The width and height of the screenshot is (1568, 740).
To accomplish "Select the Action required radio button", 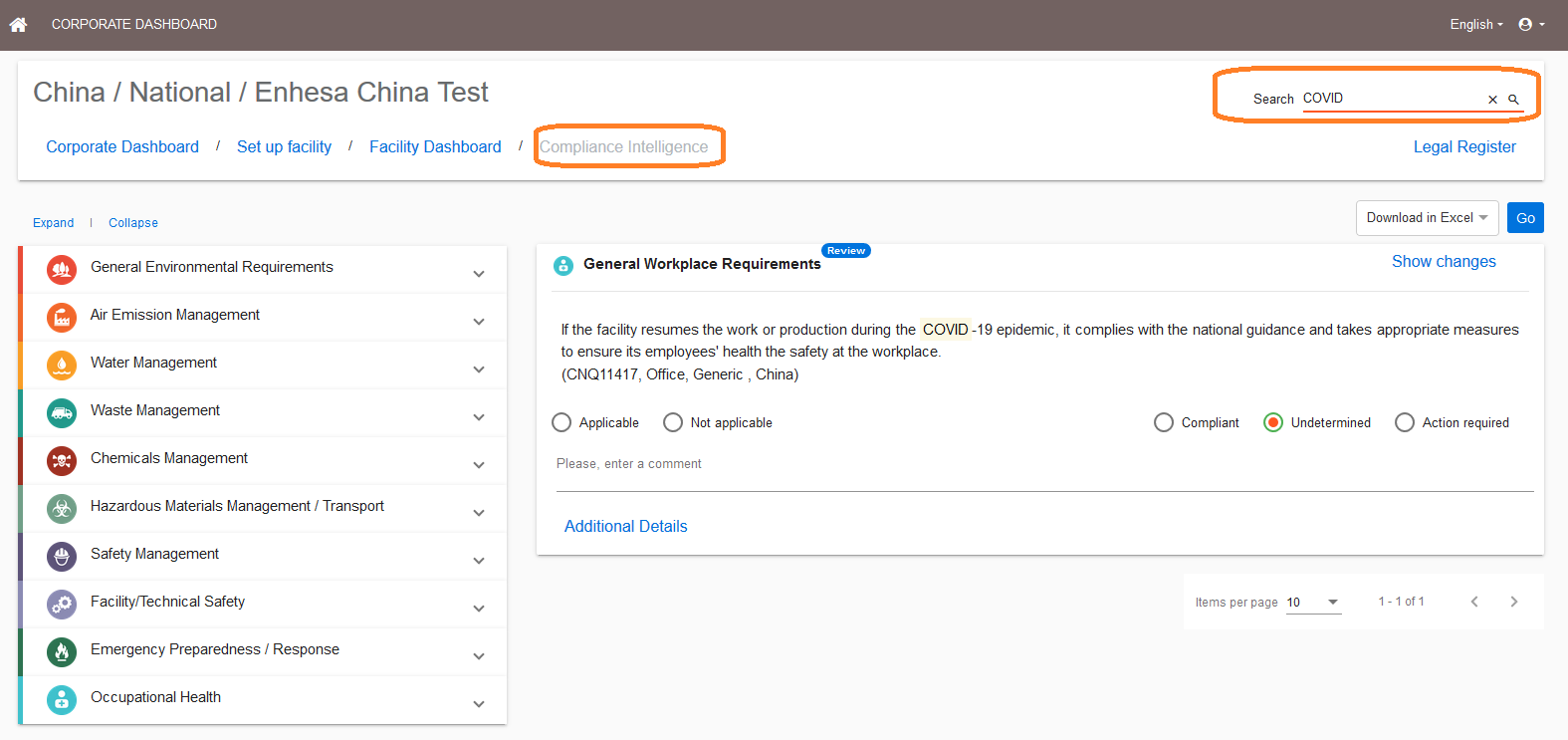I will coord(1405,422).
